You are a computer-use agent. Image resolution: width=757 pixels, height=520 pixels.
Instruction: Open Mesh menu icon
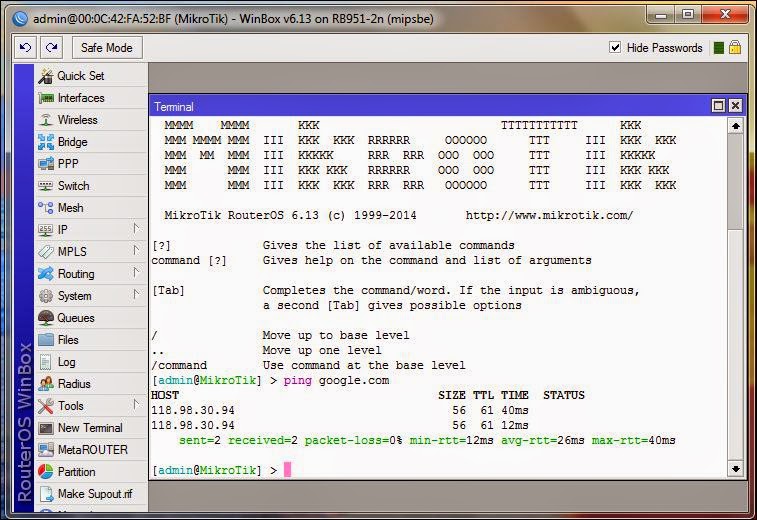click(x=46, y=208)
